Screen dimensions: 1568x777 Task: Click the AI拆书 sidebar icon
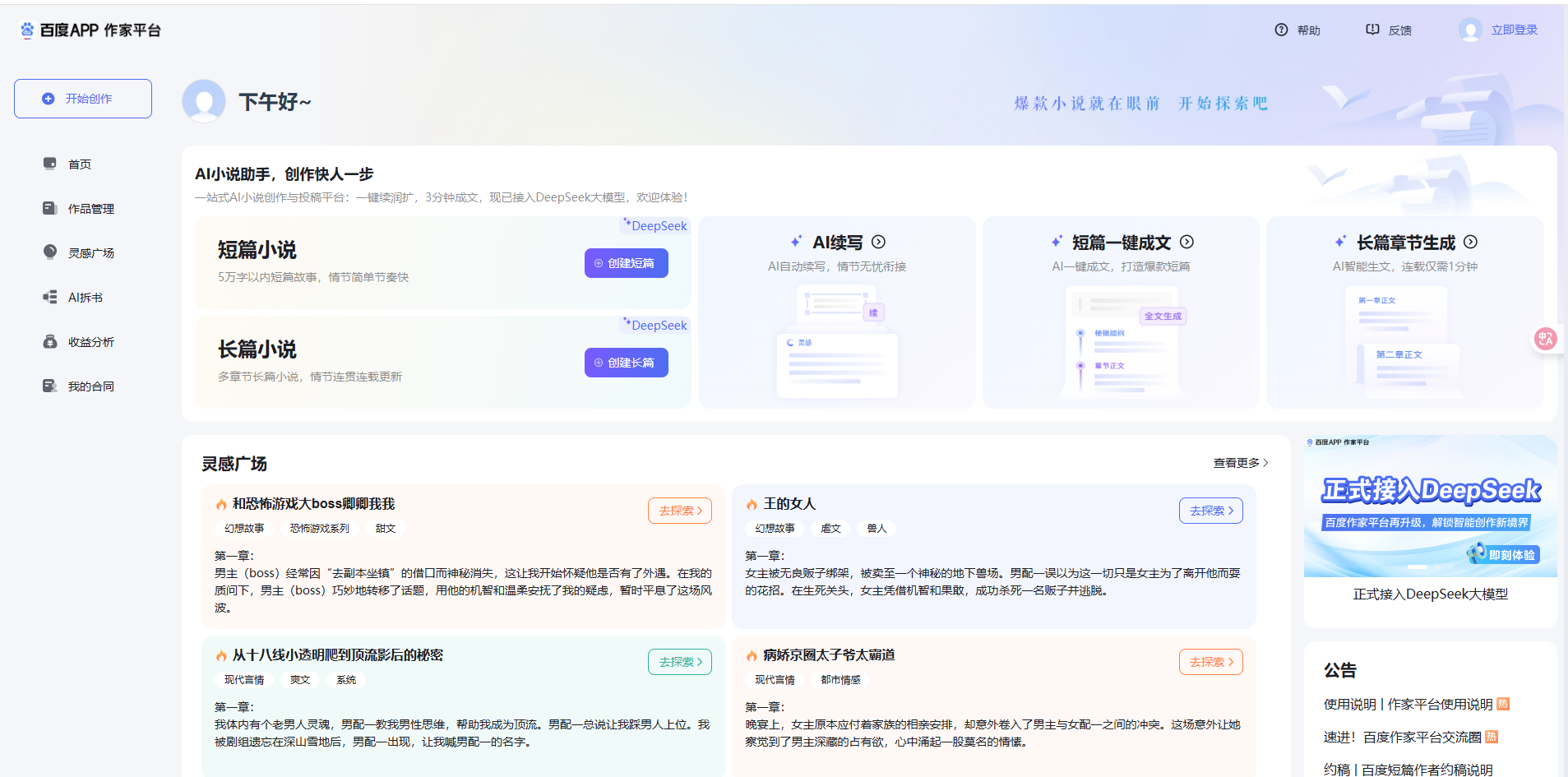click(x=50, y=297)
